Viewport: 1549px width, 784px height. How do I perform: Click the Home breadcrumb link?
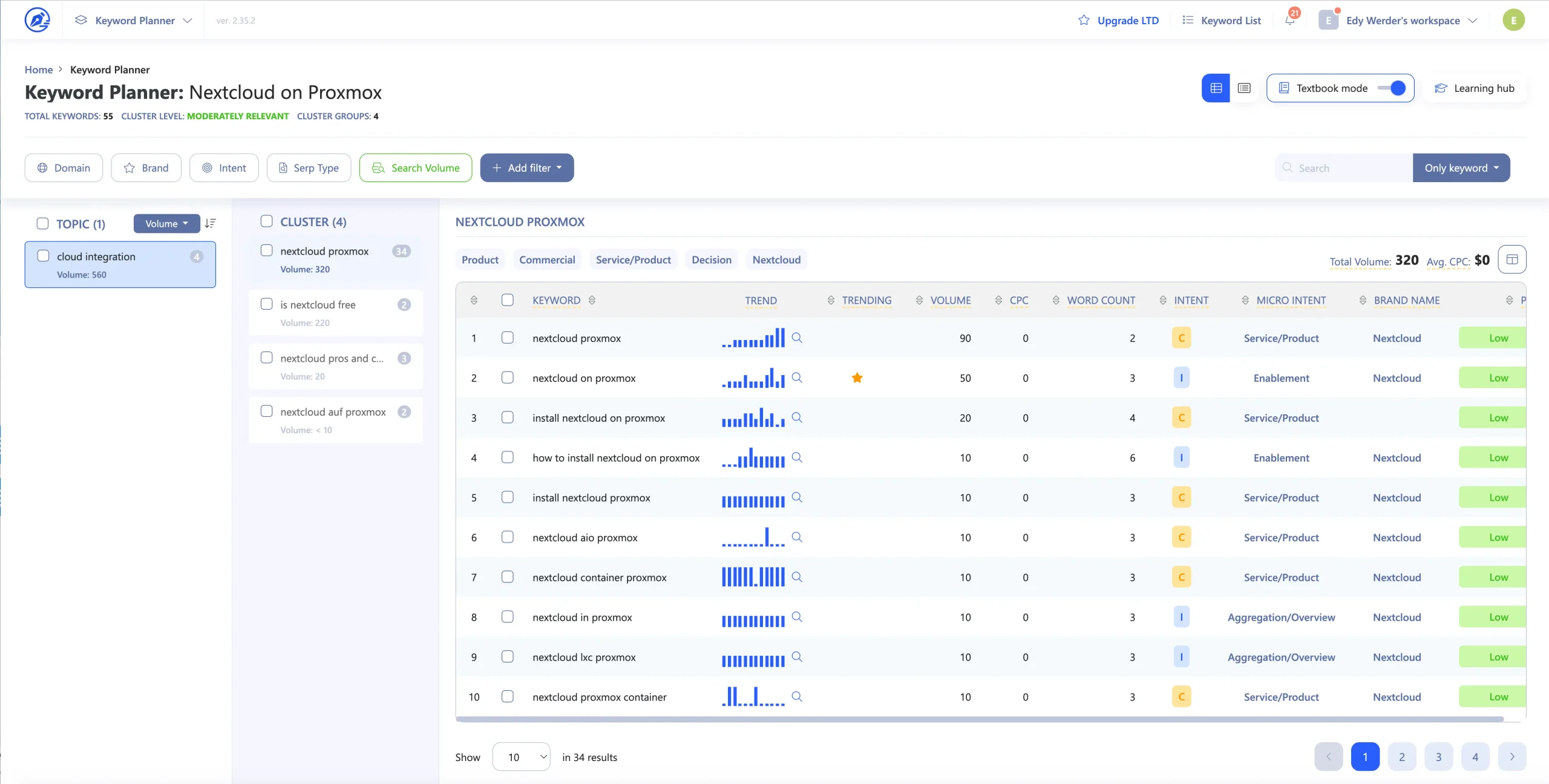click(39, 69)
